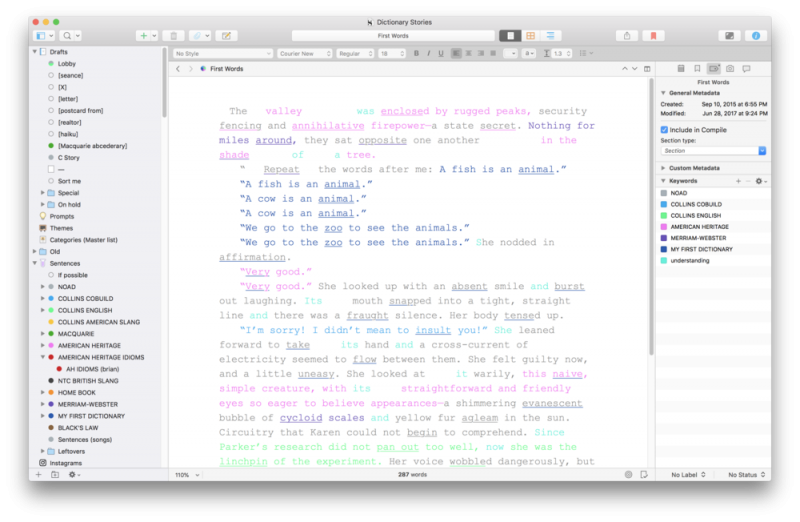Select Instagrams in the binder

click(65, 463)
